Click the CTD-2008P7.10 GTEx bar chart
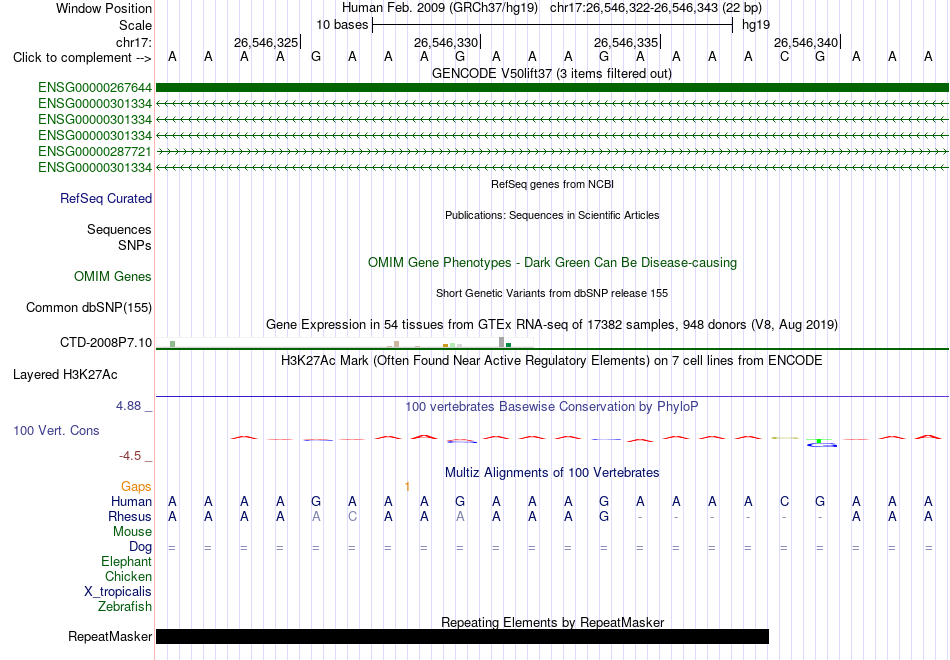Image resolution: width=950 pixels, height=660 pixels. click(x=345, y=342)
